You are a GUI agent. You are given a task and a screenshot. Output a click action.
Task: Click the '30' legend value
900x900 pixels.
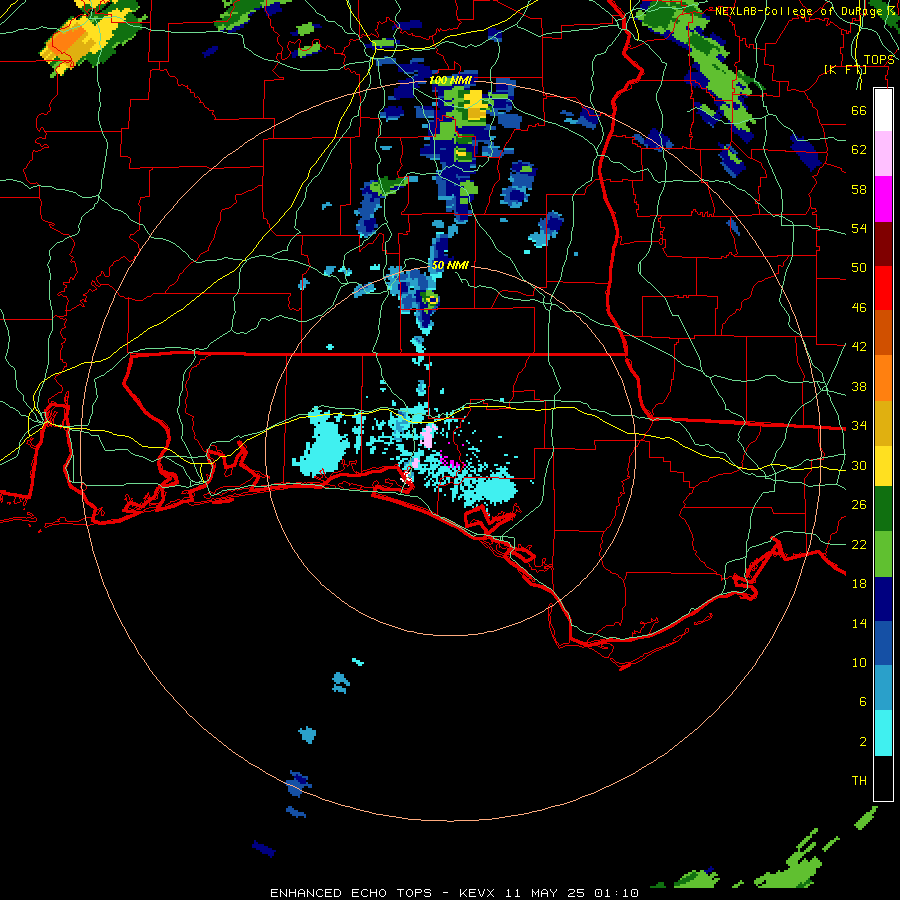point(859,465)
